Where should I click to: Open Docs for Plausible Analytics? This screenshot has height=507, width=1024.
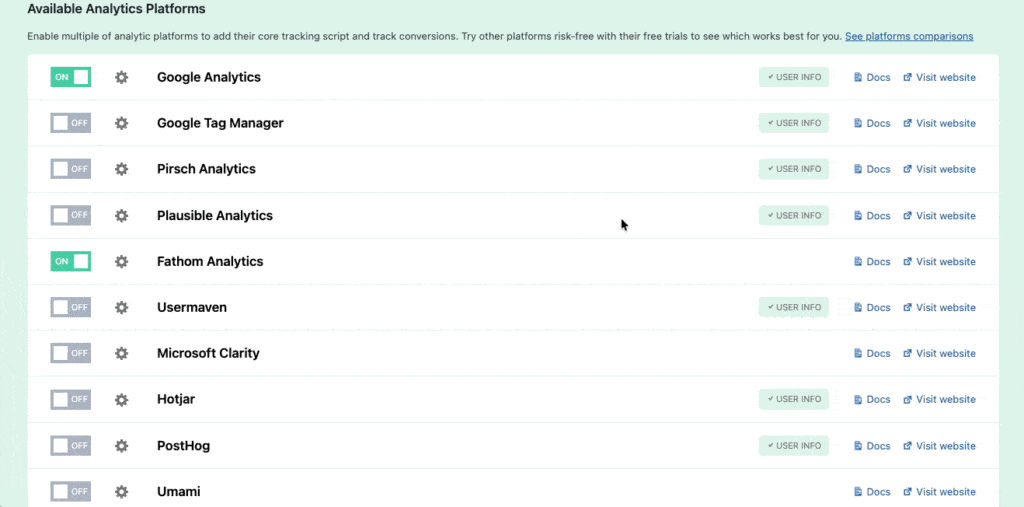872,215
